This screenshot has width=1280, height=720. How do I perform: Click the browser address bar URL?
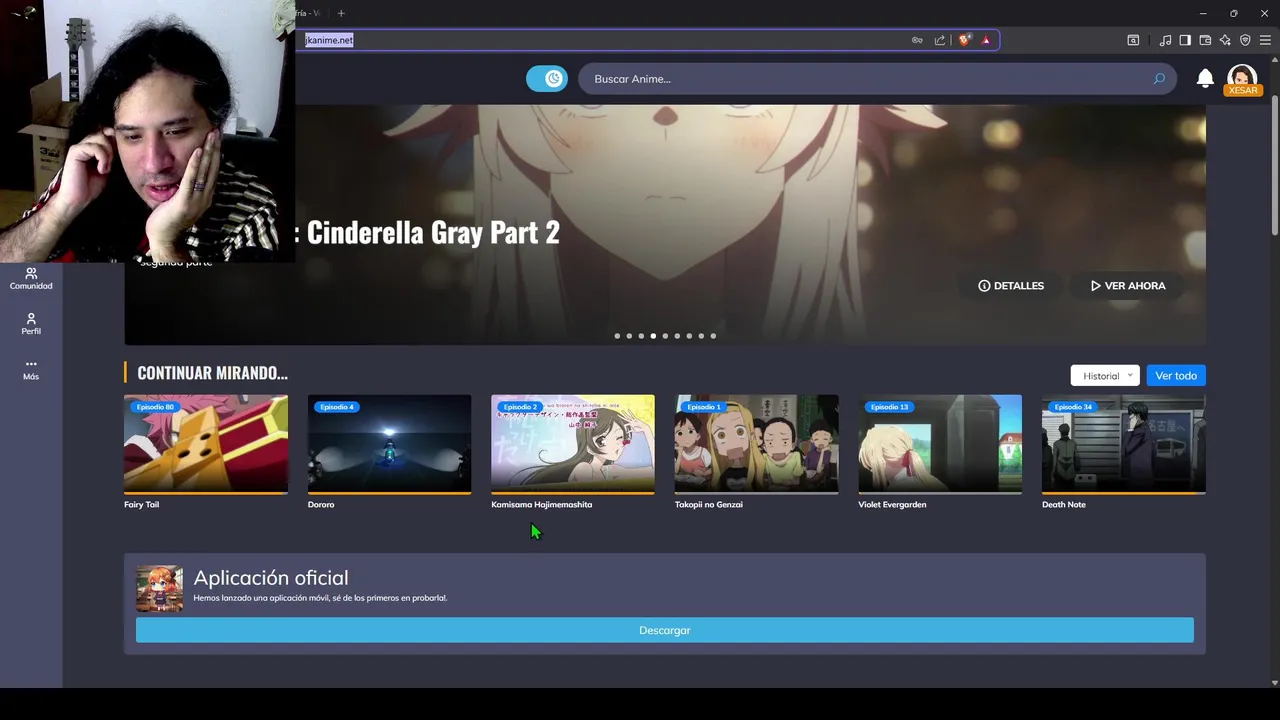click(x=329, y=40)
